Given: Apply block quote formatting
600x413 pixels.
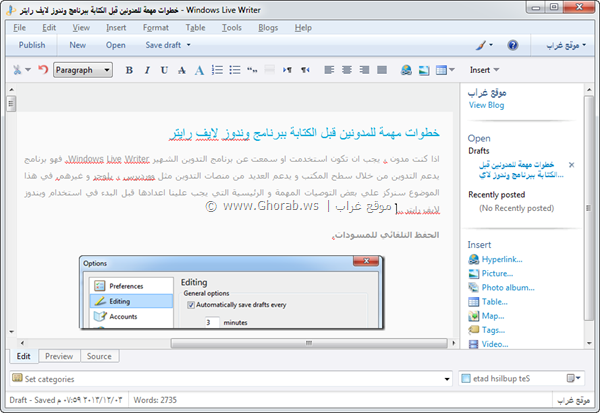Looking at the screenshot, I should [x=252, y=70].
